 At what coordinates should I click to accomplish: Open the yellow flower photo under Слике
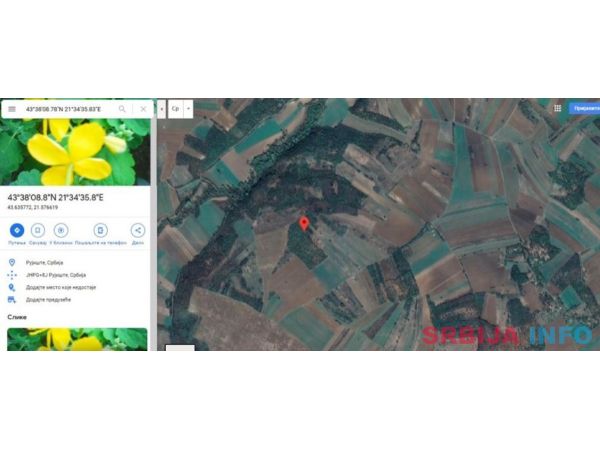(x=77, y=339)
